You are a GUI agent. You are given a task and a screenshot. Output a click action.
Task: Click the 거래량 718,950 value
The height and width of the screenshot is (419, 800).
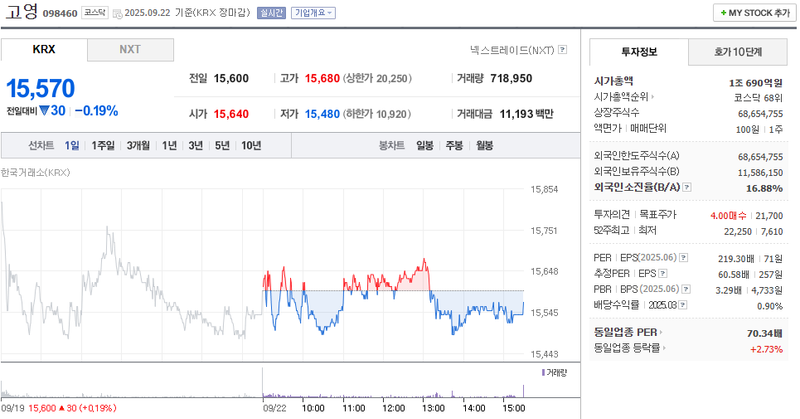coord(511,79)
